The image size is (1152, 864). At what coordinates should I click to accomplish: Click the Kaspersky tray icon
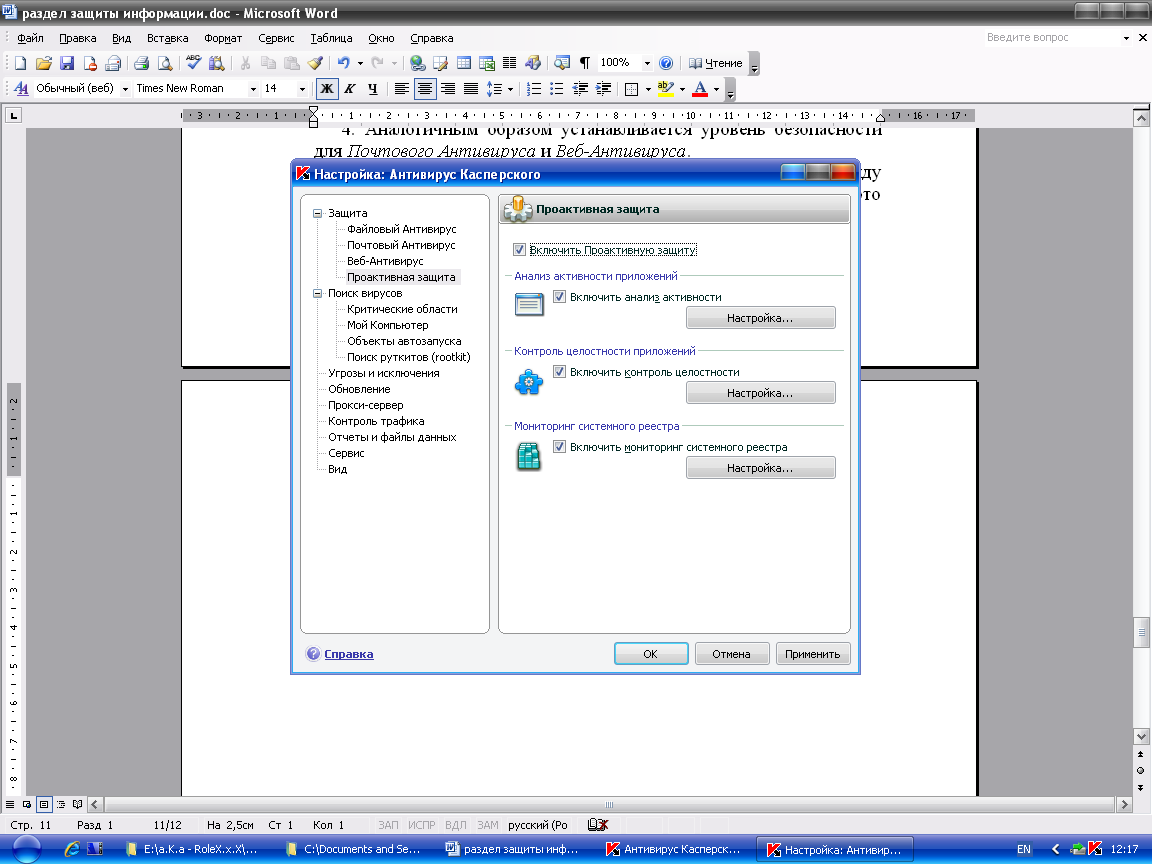(1094, 849)
